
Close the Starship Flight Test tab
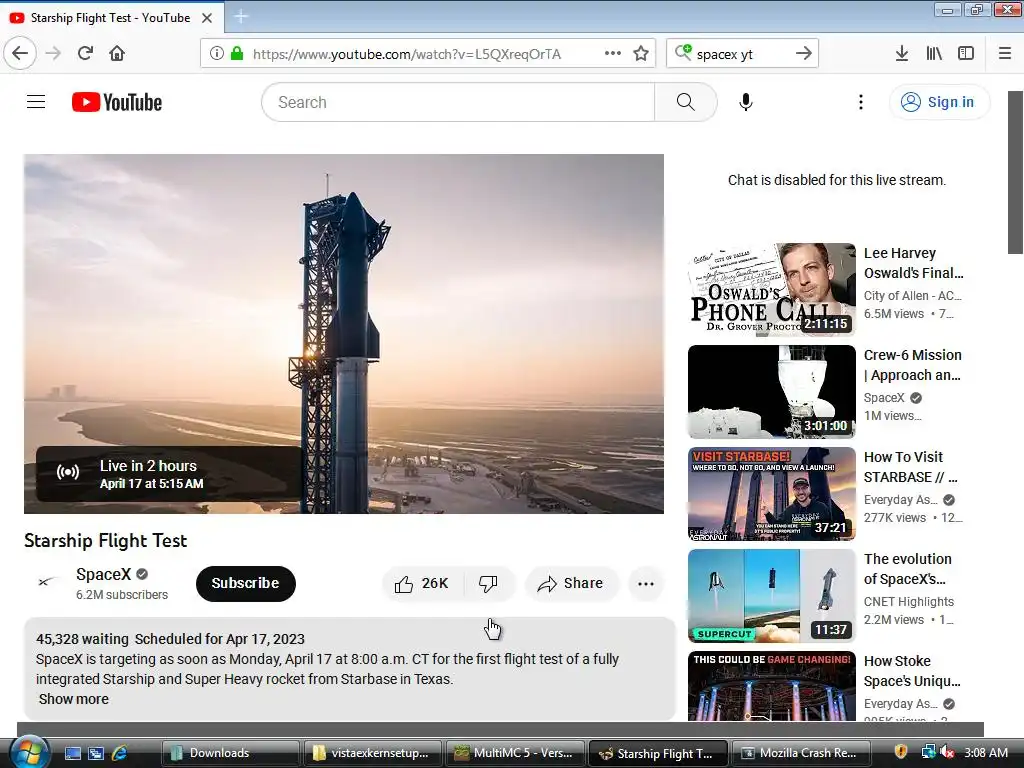coord(207,18)
